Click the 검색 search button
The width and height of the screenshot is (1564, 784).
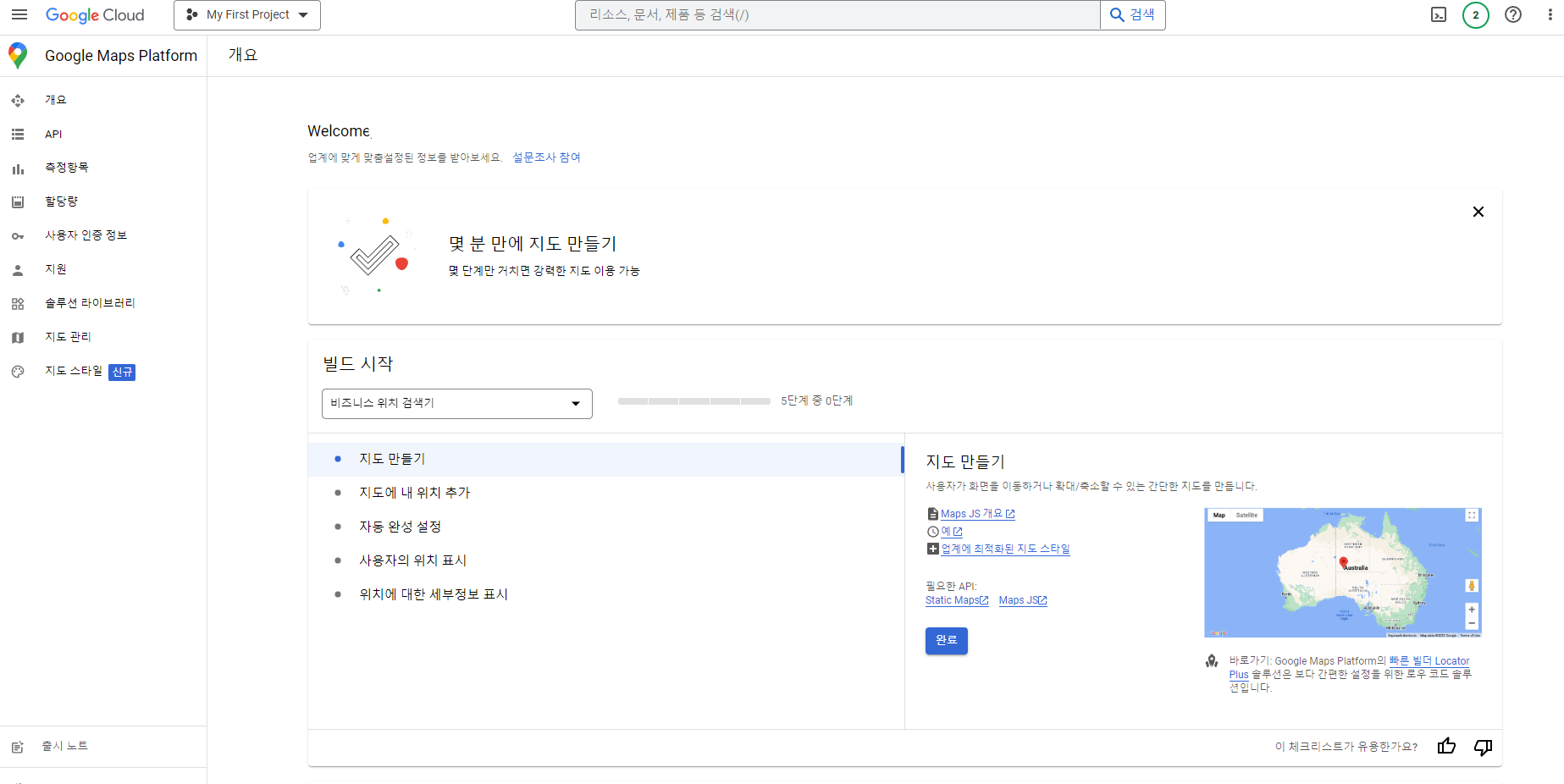pyautogui.click(x=1133, y=14)
